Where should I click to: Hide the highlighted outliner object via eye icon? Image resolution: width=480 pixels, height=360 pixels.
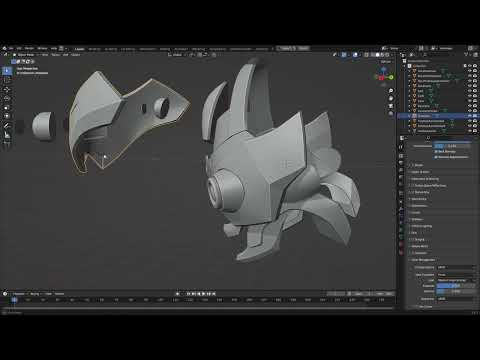coord(470,116)
